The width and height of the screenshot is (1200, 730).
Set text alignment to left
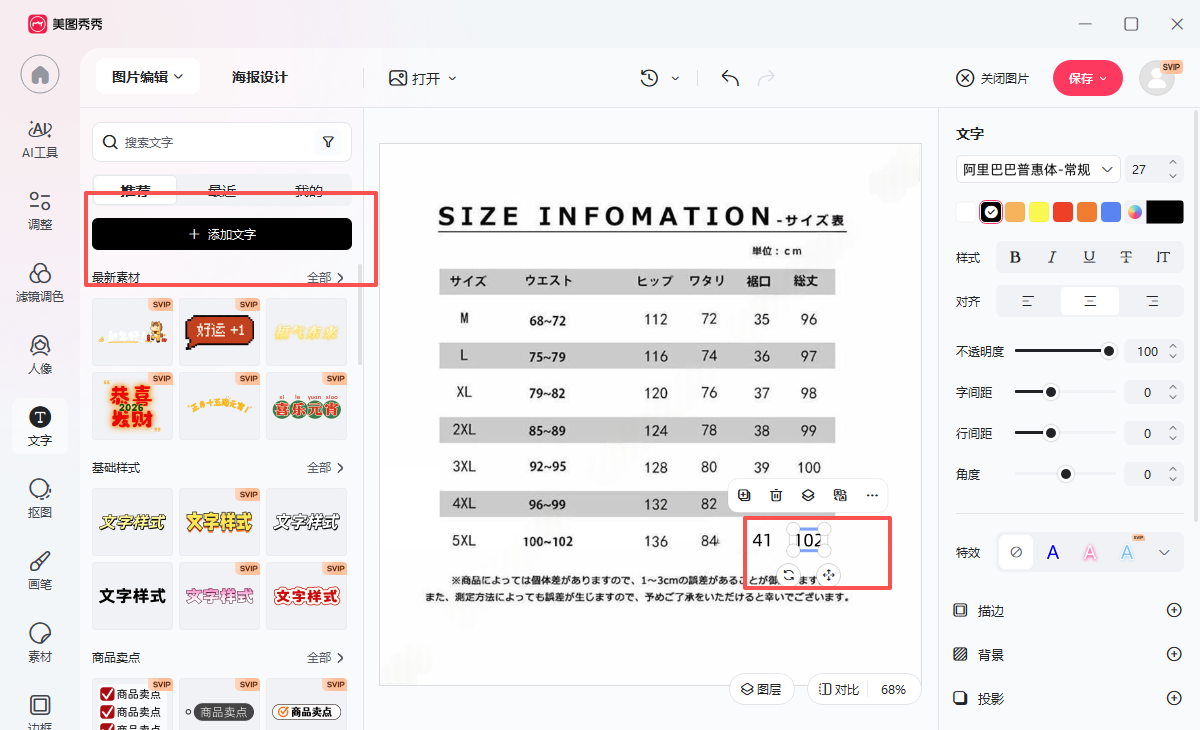tap(1028, 301)
